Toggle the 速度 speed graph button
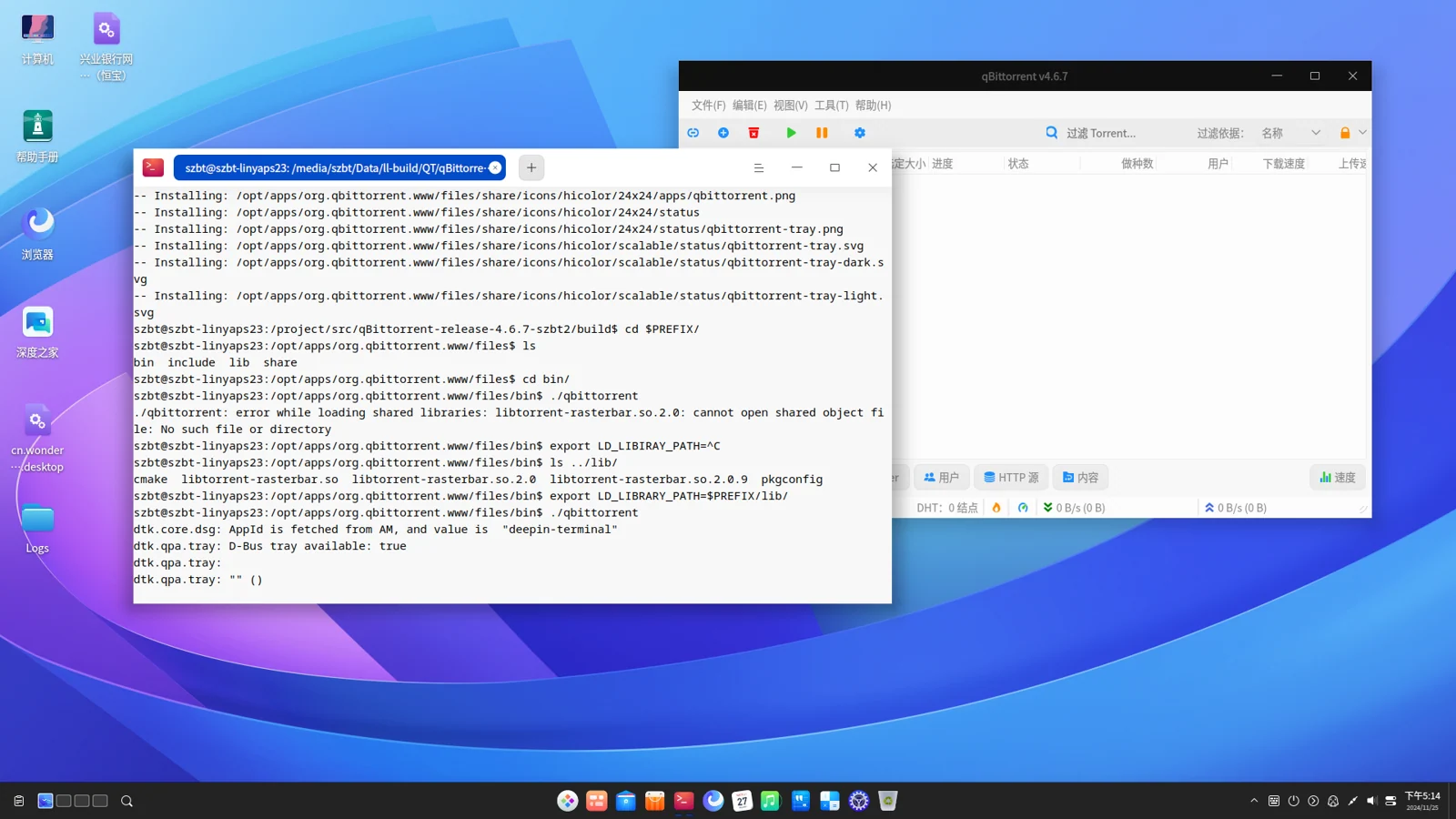This screenshot has height=819, width=1456. tap(1338, 477)
